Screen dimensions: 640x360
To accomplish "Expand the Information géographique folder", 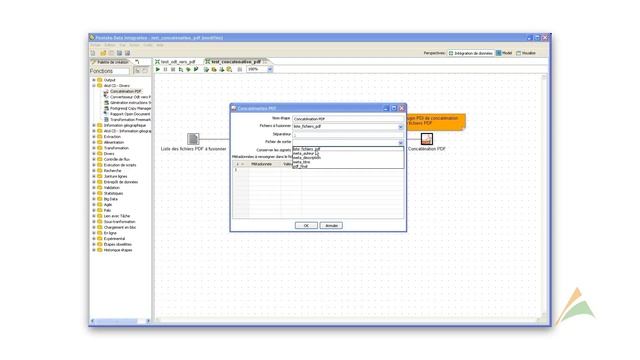I will [x=94, y=125].
